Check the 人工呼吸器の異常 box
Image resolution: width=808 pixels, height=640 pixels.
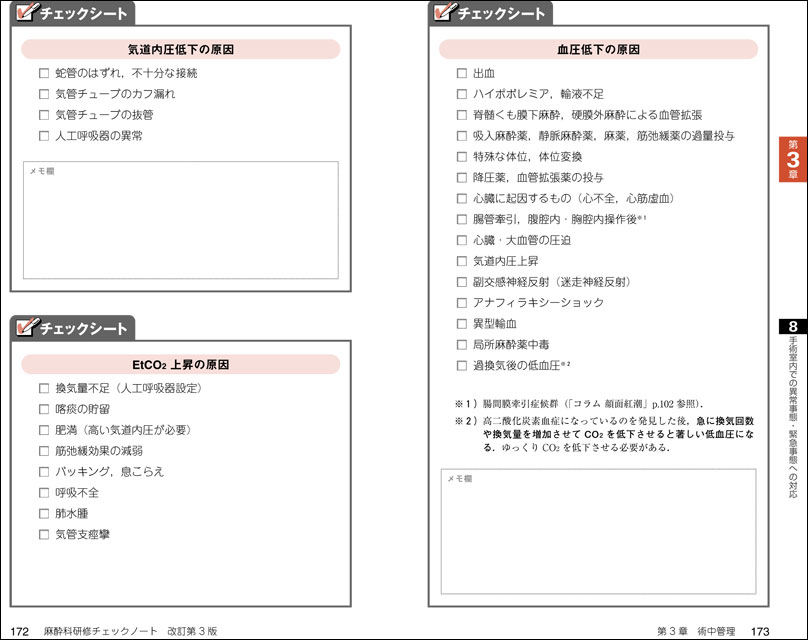[44, 136]
